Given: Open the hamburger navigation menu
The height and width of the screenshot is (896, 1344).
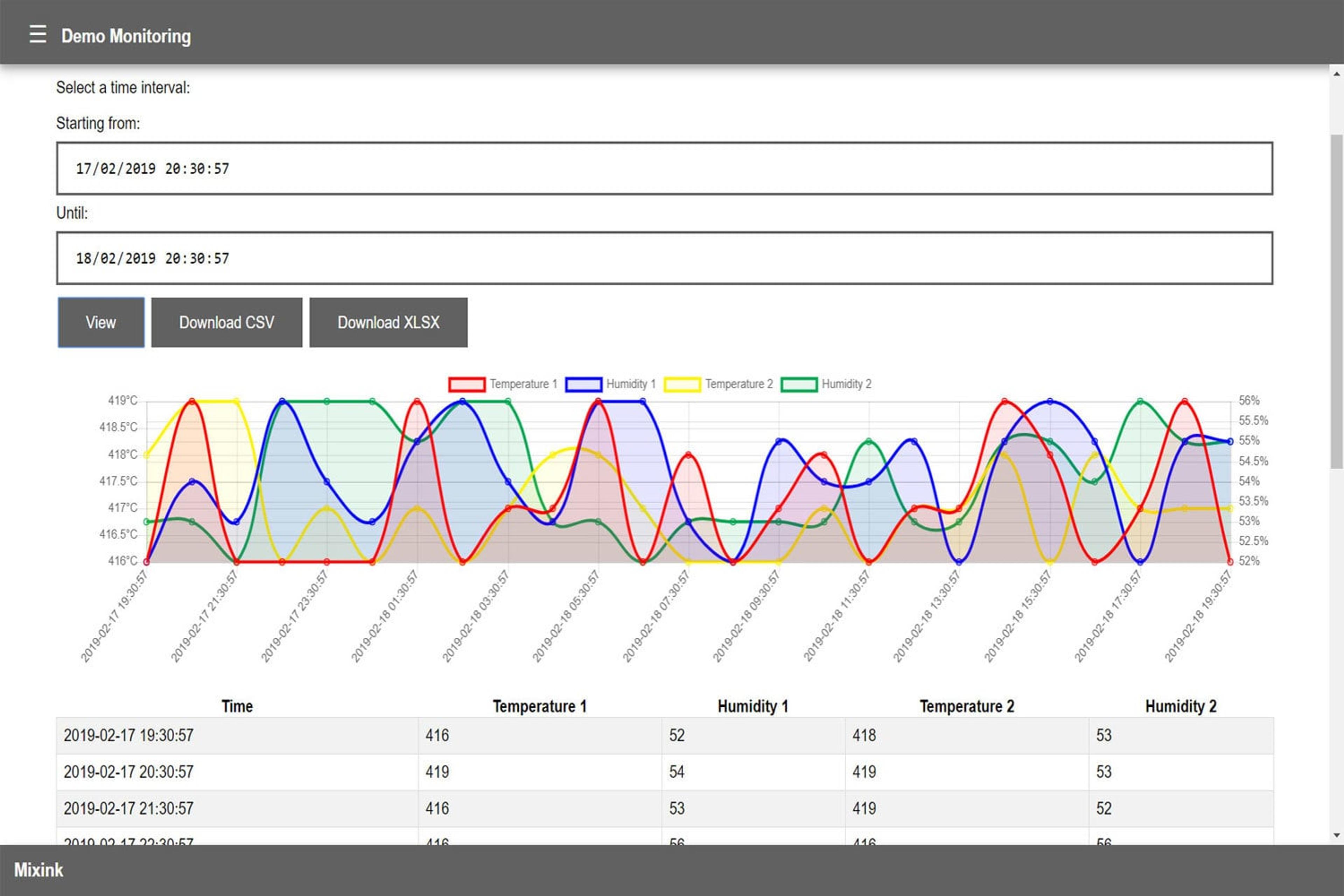Looking at the screenshot, I should tap(38, 34).
